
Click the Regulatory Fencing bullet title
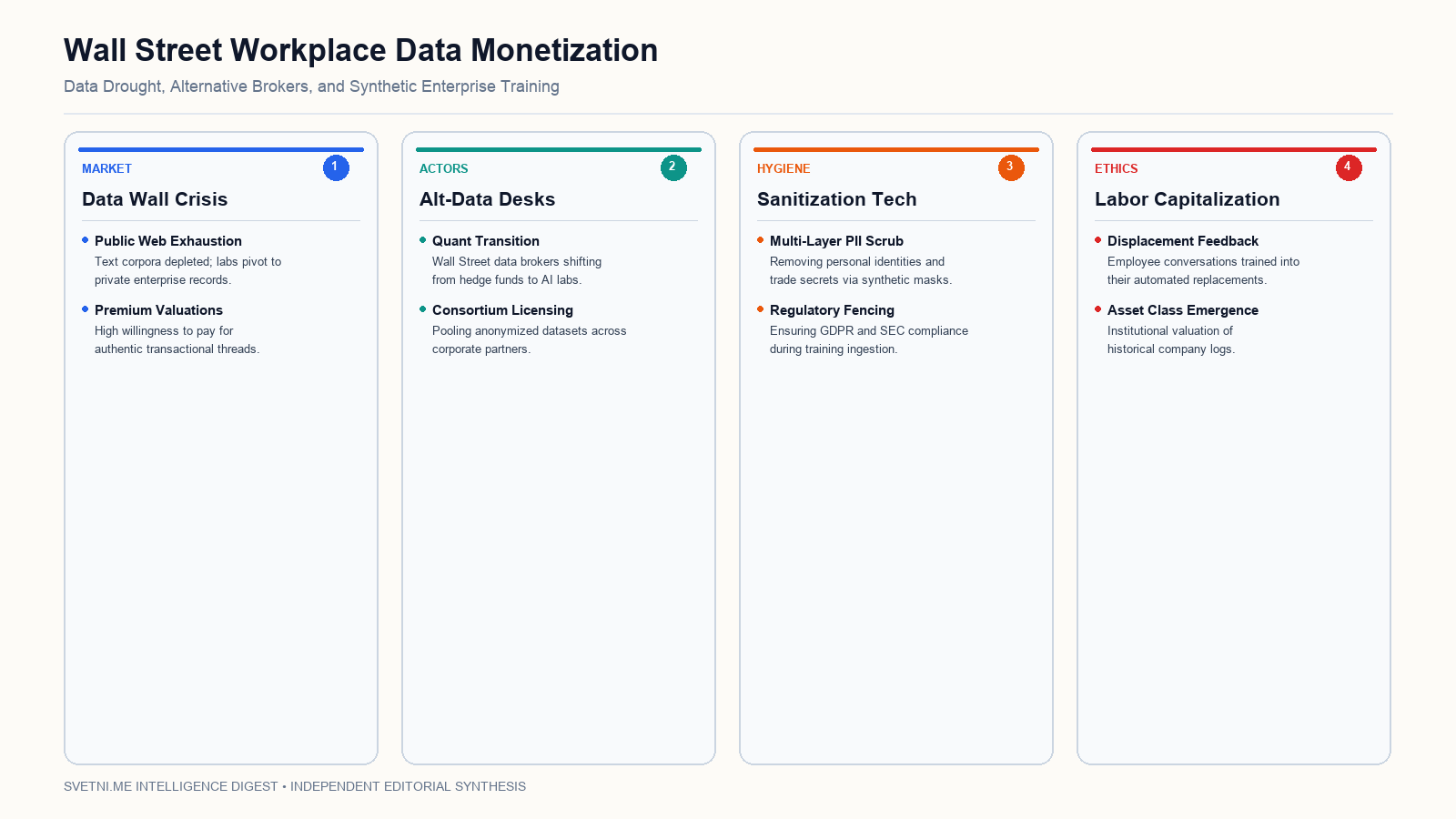(832, 310)
